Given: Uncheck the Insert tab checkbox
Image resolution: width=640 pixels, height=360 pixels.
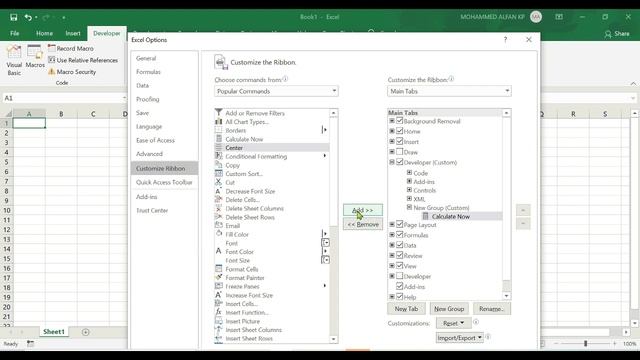Looking at the screenshot, I should click(400, 141).
